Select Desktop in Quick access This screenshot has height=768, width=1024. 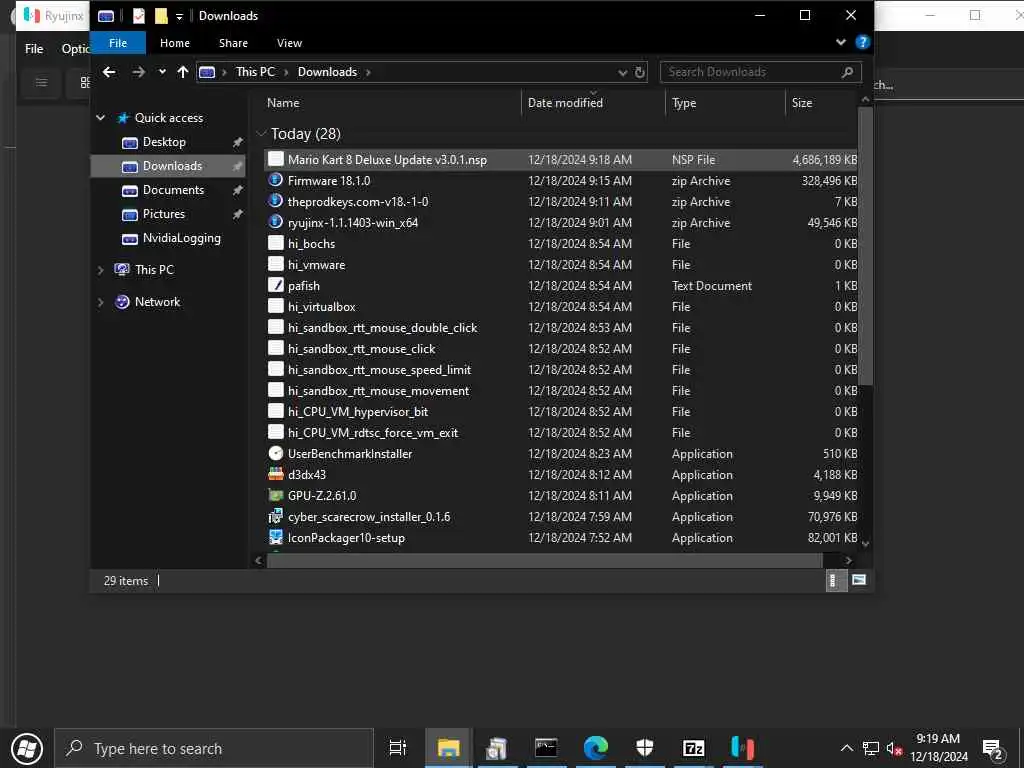[x=164, y=142]
